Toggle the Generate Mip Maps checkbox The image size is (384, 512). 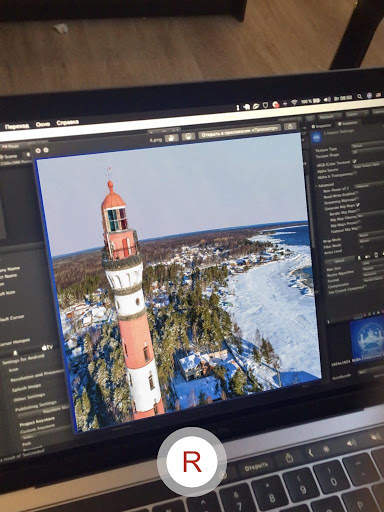pyautogui.click(x=358, y=205)
